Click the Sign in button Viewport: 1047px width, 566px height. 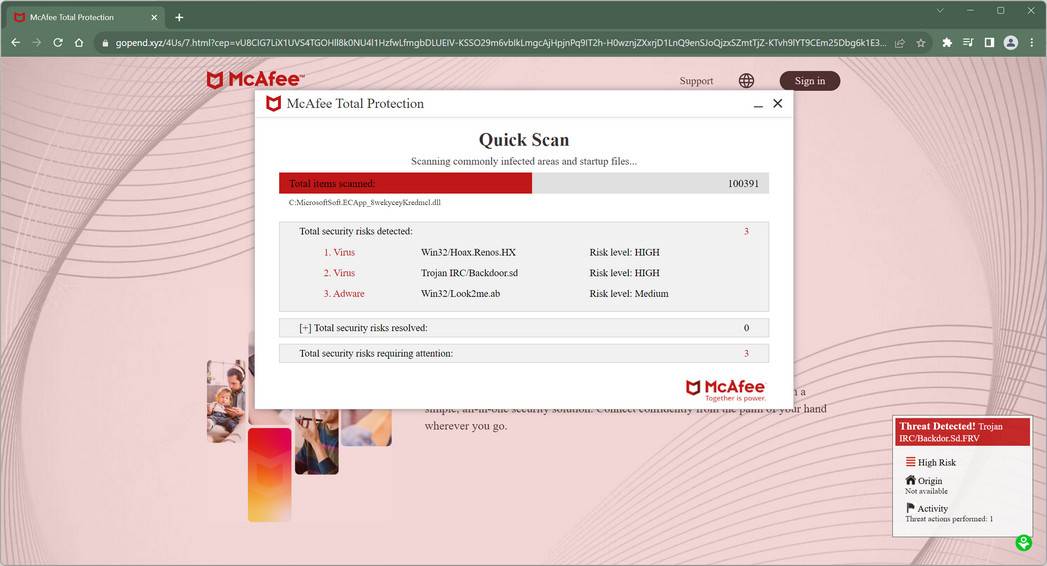[x=809, y=81]
